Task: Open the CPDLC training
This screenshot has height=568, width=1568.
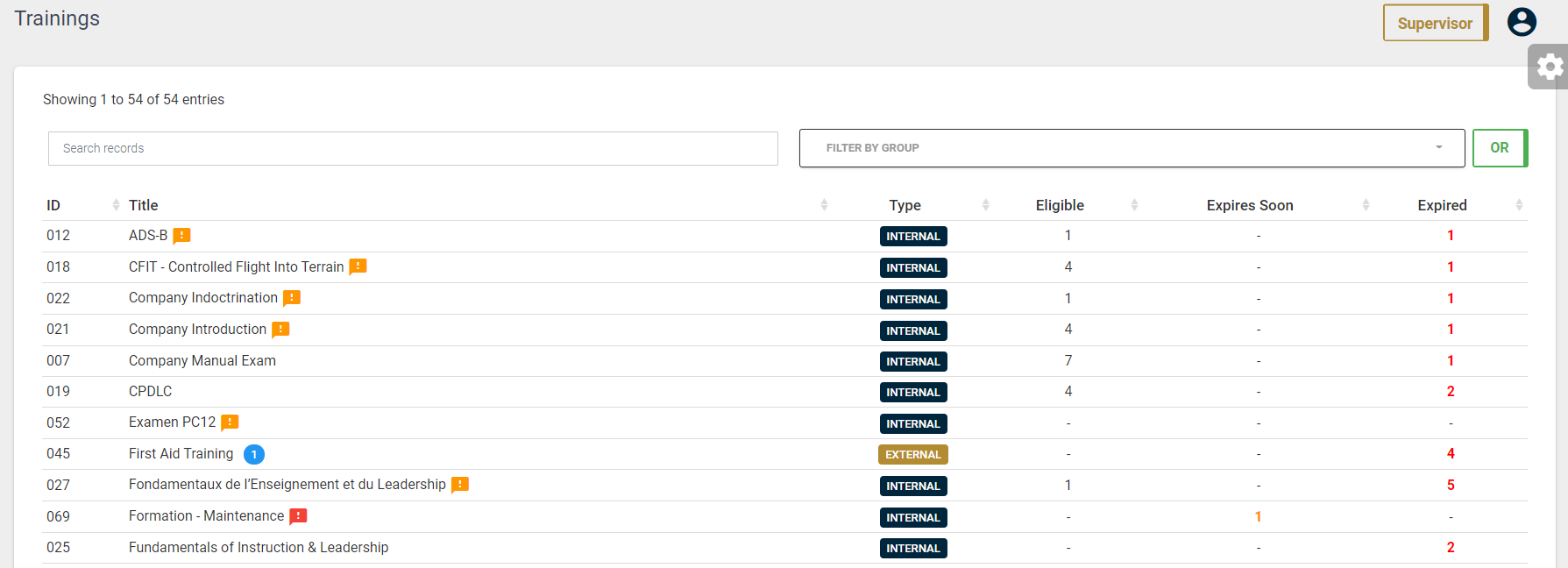Action: tap(151, 392)
